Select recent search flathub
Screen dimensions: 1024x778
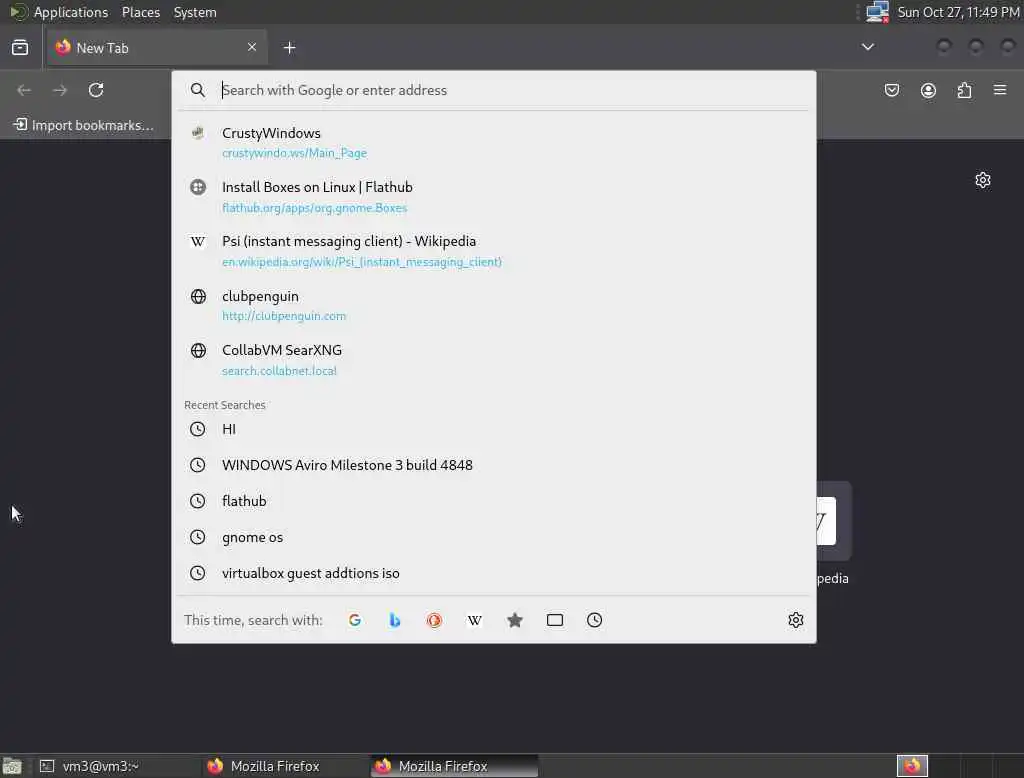tap(494, 501)
